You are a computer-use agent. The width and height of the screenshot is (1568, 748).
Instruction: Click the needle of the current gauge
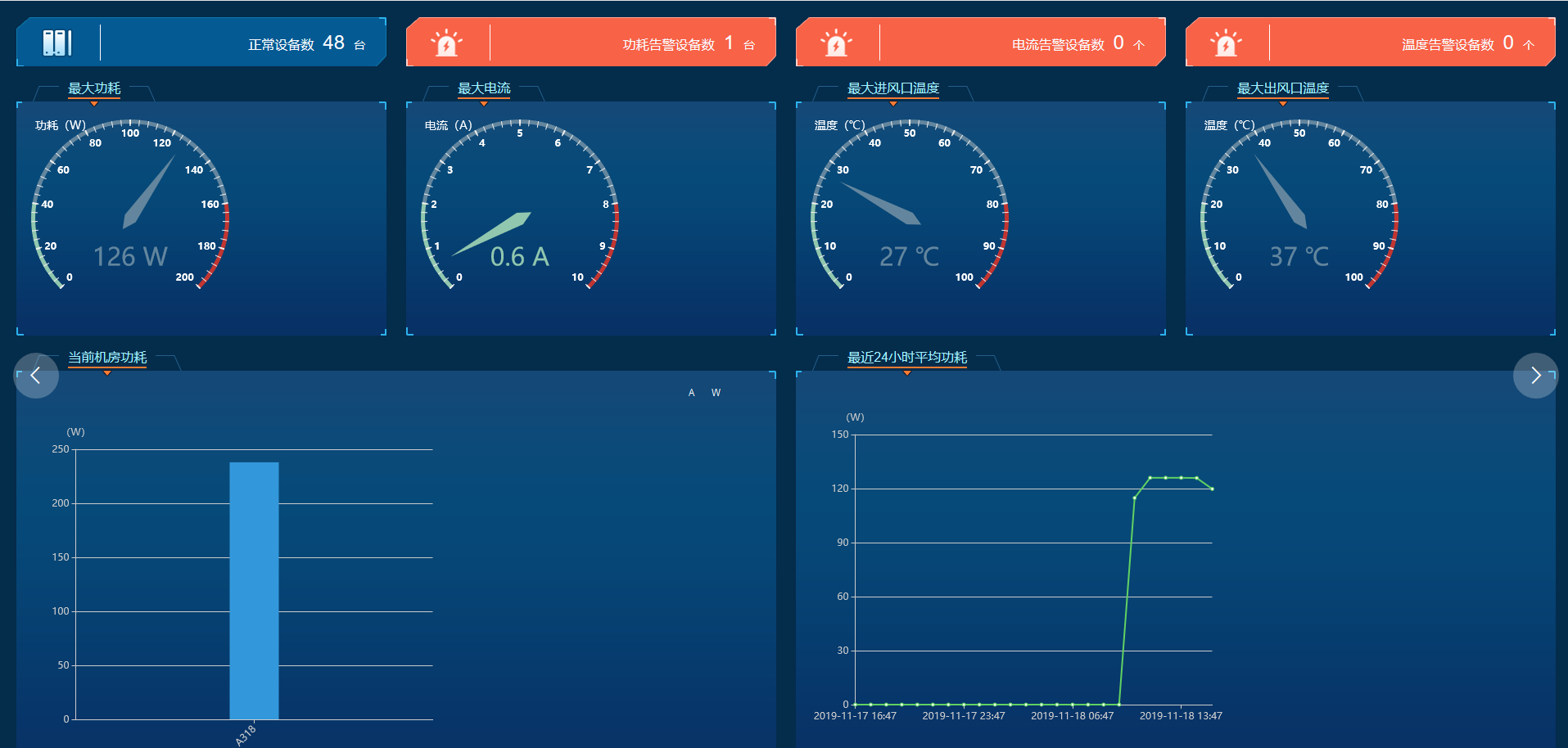pyautogui.click(x=491, y=234)
